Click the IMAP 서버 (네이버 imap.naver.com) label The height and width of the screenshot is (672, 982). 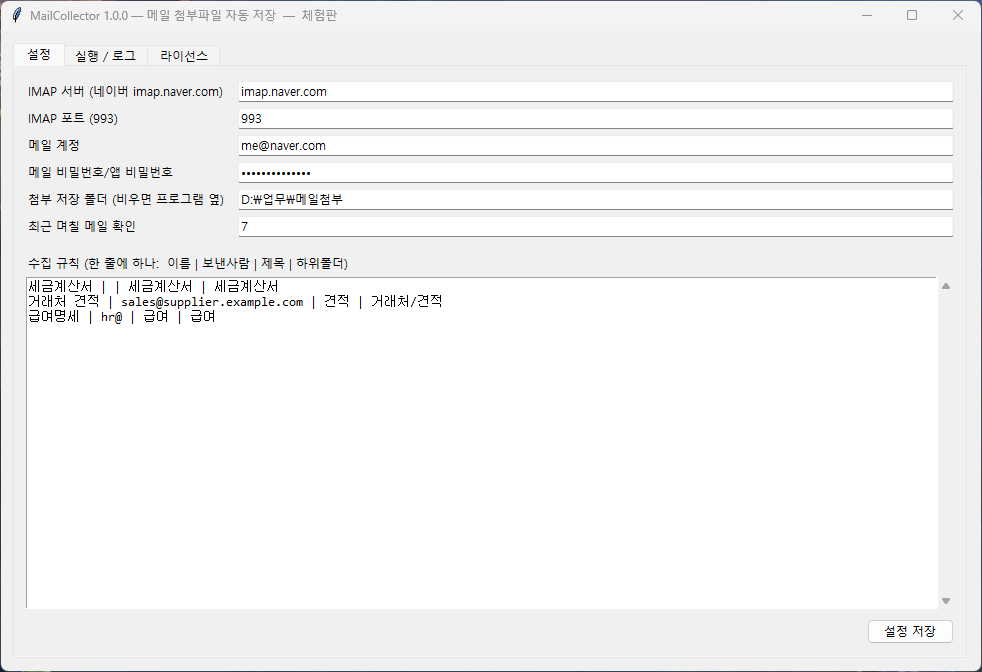tap(125, 91)
